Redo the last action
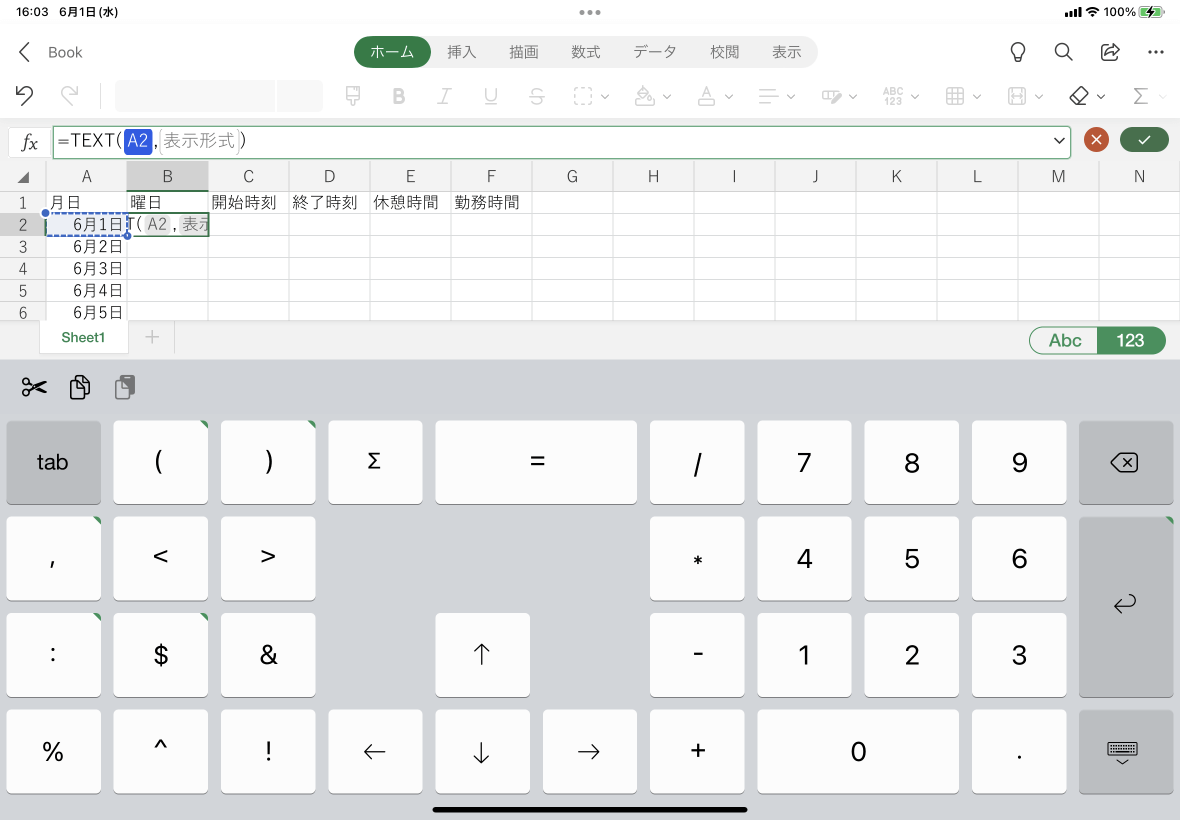This screenshot has width=1180, height=820. click(69, 96)
